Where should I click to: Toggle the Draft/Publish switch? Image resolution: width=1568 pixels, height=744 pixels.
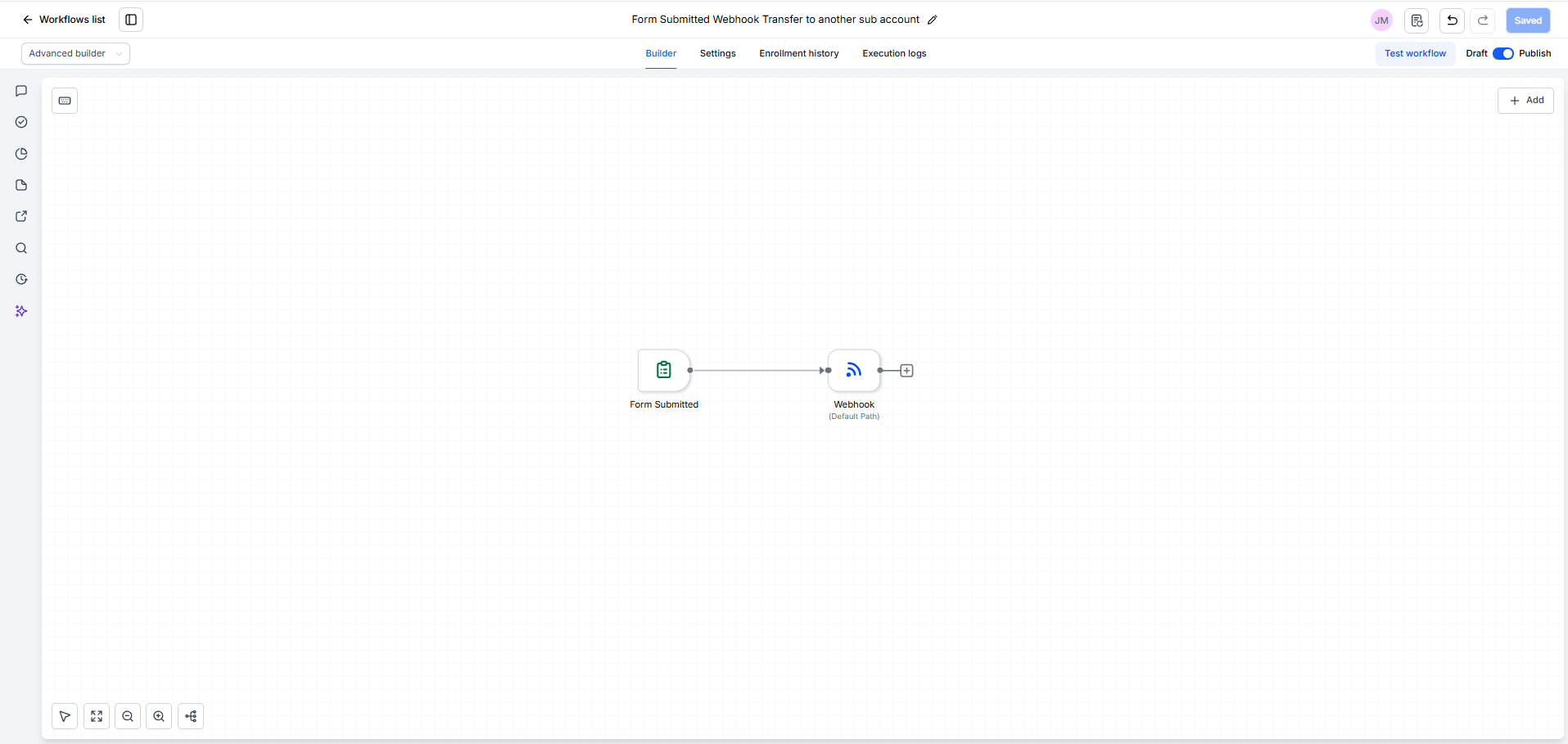(1503, 53)
